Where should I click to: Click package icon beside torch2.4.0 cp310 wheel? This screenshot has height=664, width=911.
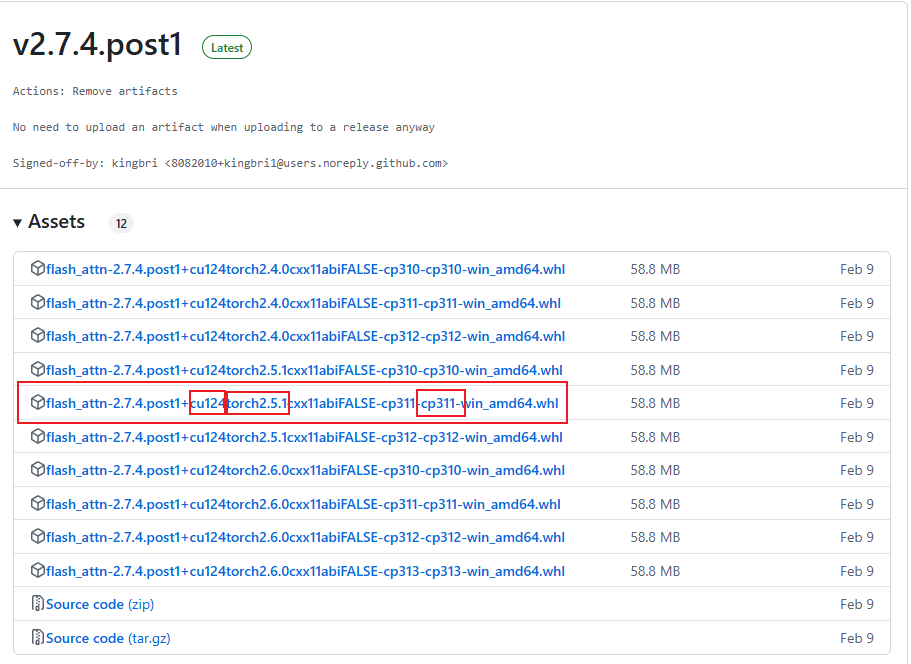[x=38, y=269]
